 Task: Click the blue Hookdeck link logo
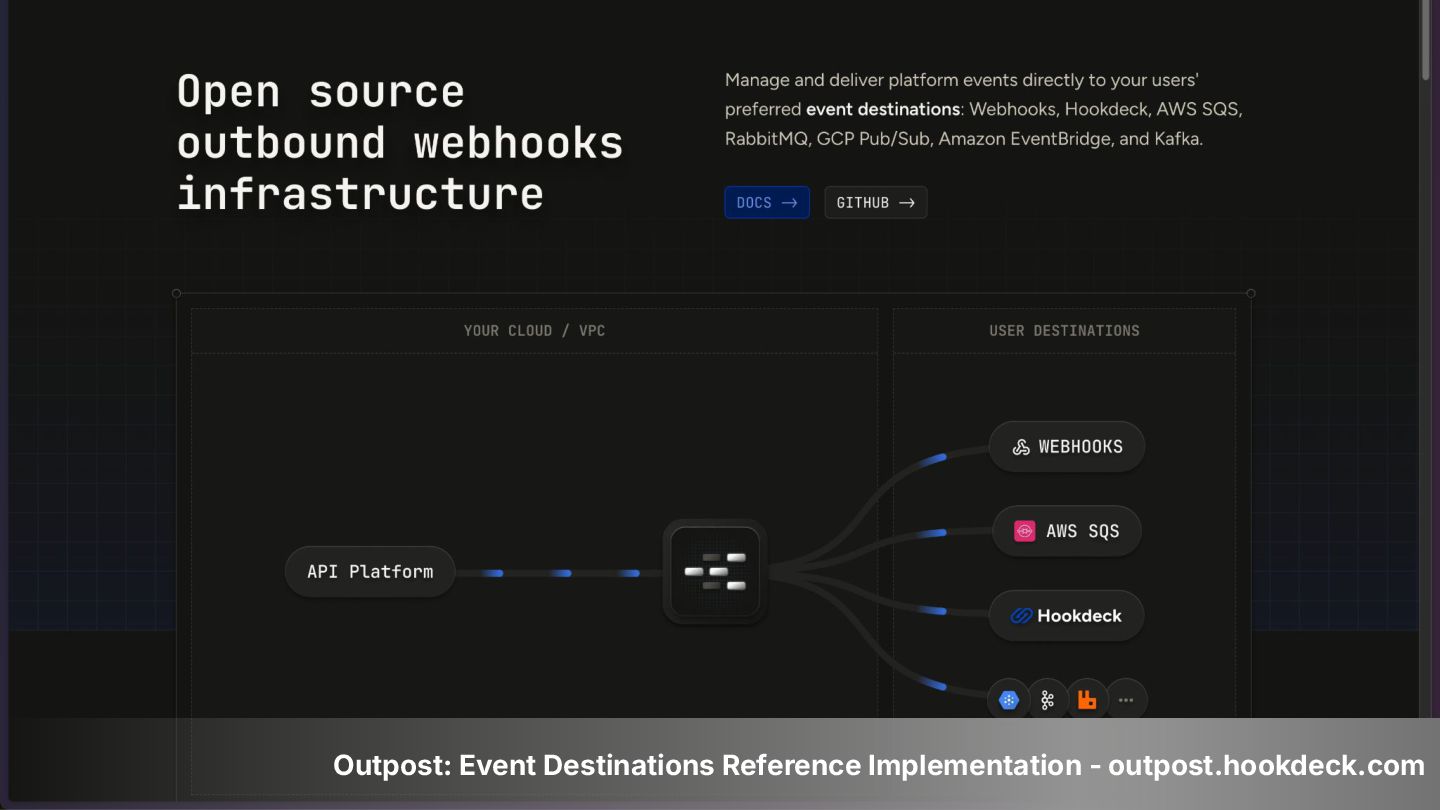click(1021, 616)
